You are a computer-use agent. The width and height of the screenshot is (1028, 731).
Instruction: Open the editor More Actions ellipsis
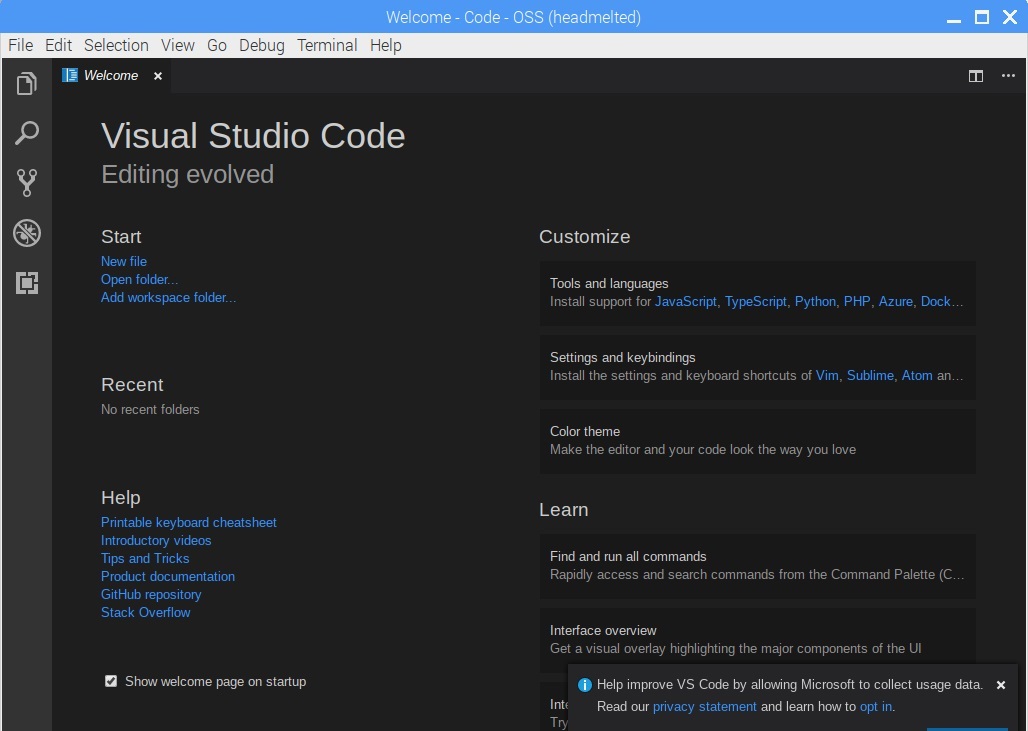1008,76
